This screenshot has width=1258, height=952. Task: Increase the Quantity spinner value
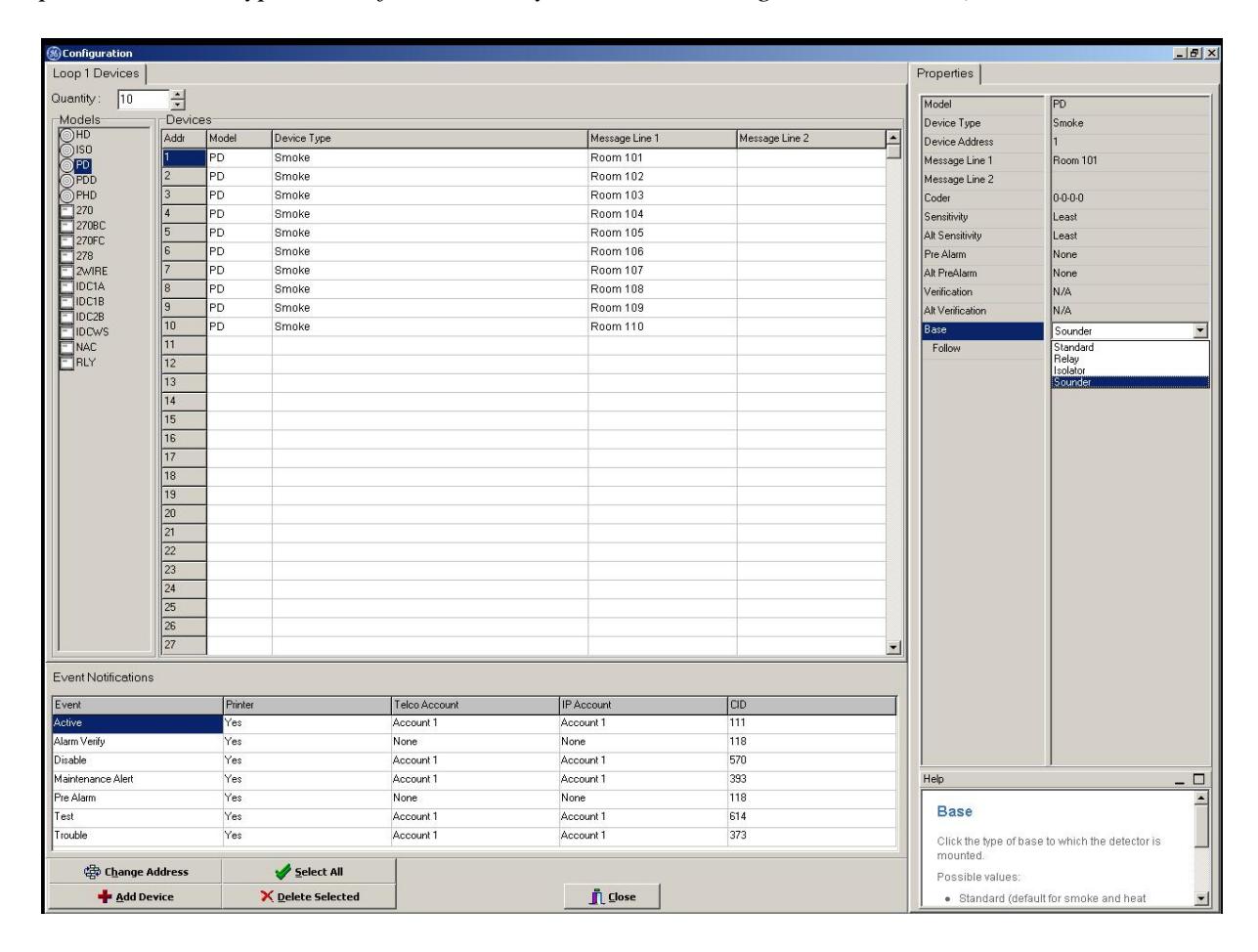(x=177, y=94)
